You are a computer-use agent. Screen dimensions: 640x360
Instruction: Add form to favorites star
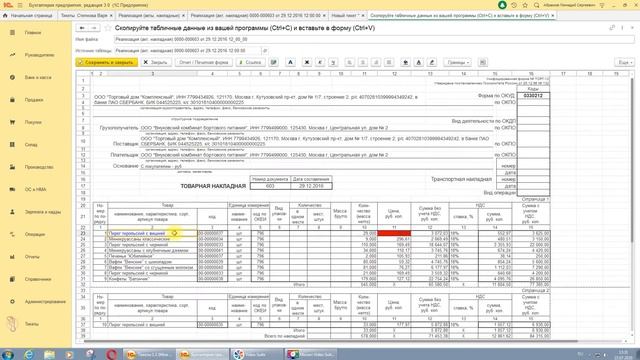click(x=108, y=28)
